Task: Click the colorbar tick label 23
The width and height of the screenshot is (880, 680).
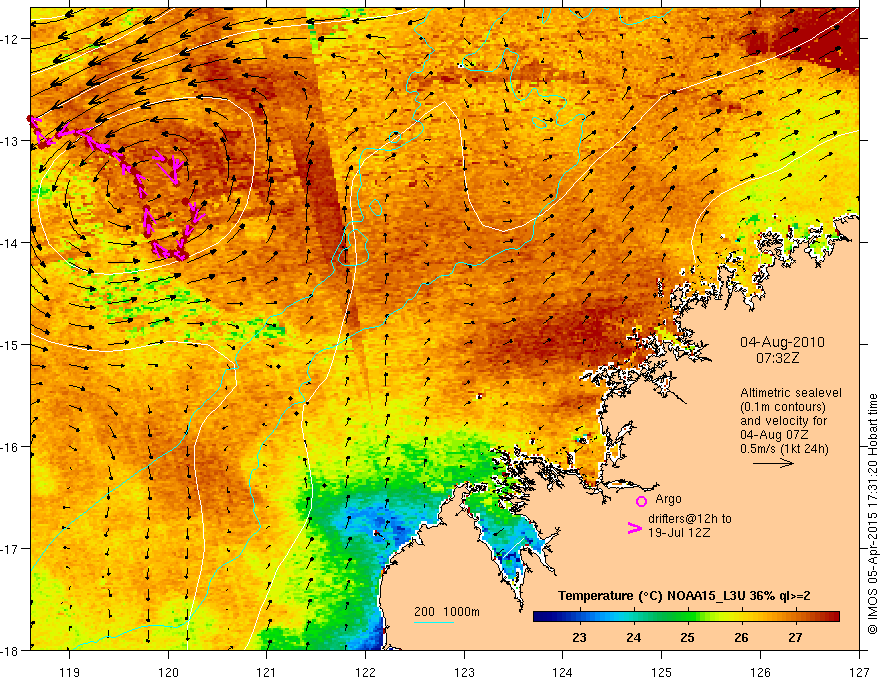Action: tap(579, 637)
